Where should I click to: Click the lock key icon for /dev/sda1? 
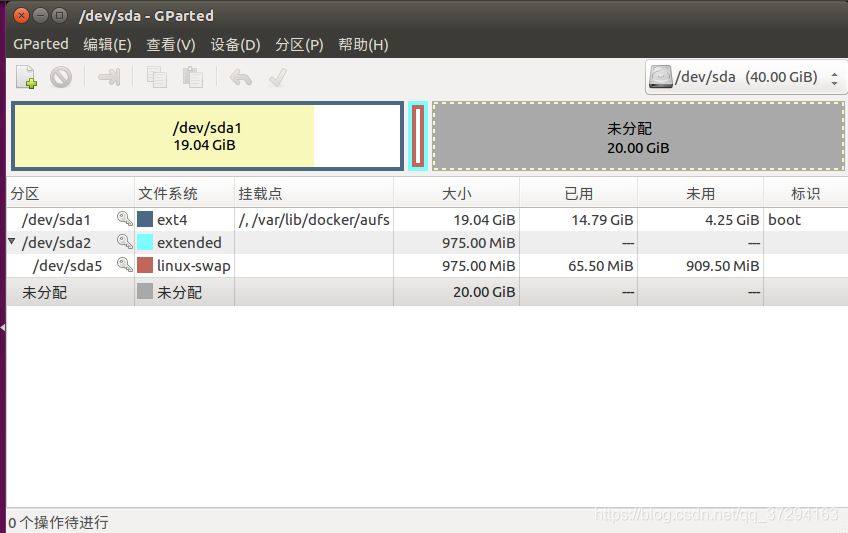click(x=125, y=218)
